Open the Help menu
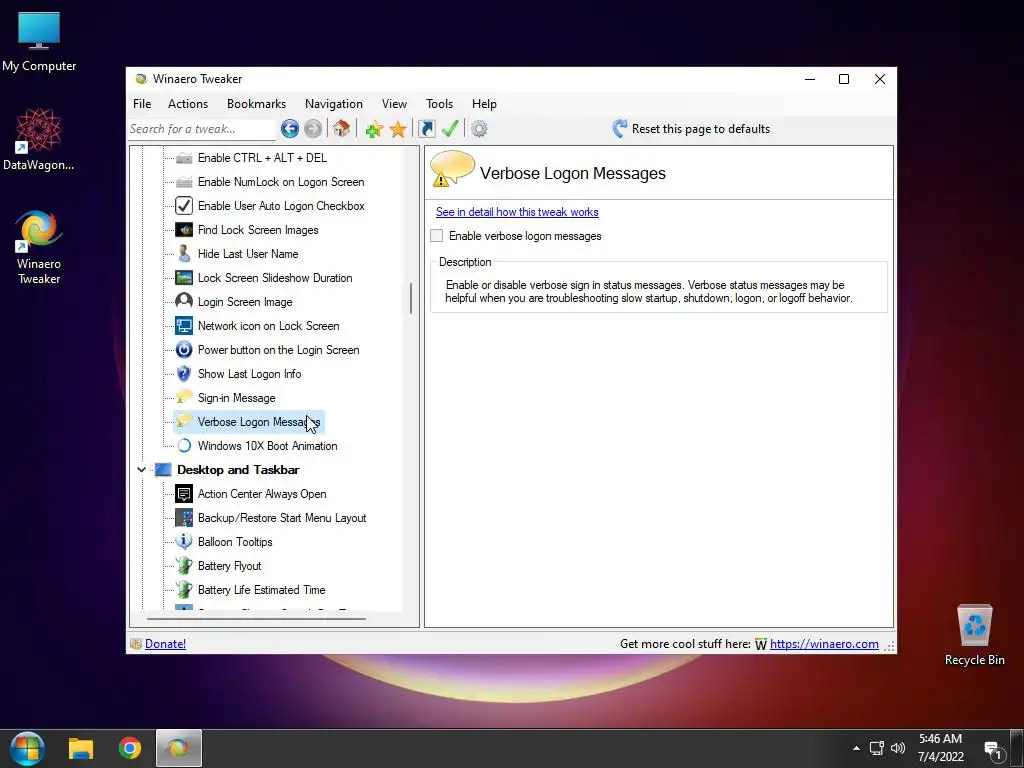This screenshot has height=768, width=1024. pos(485,104)
